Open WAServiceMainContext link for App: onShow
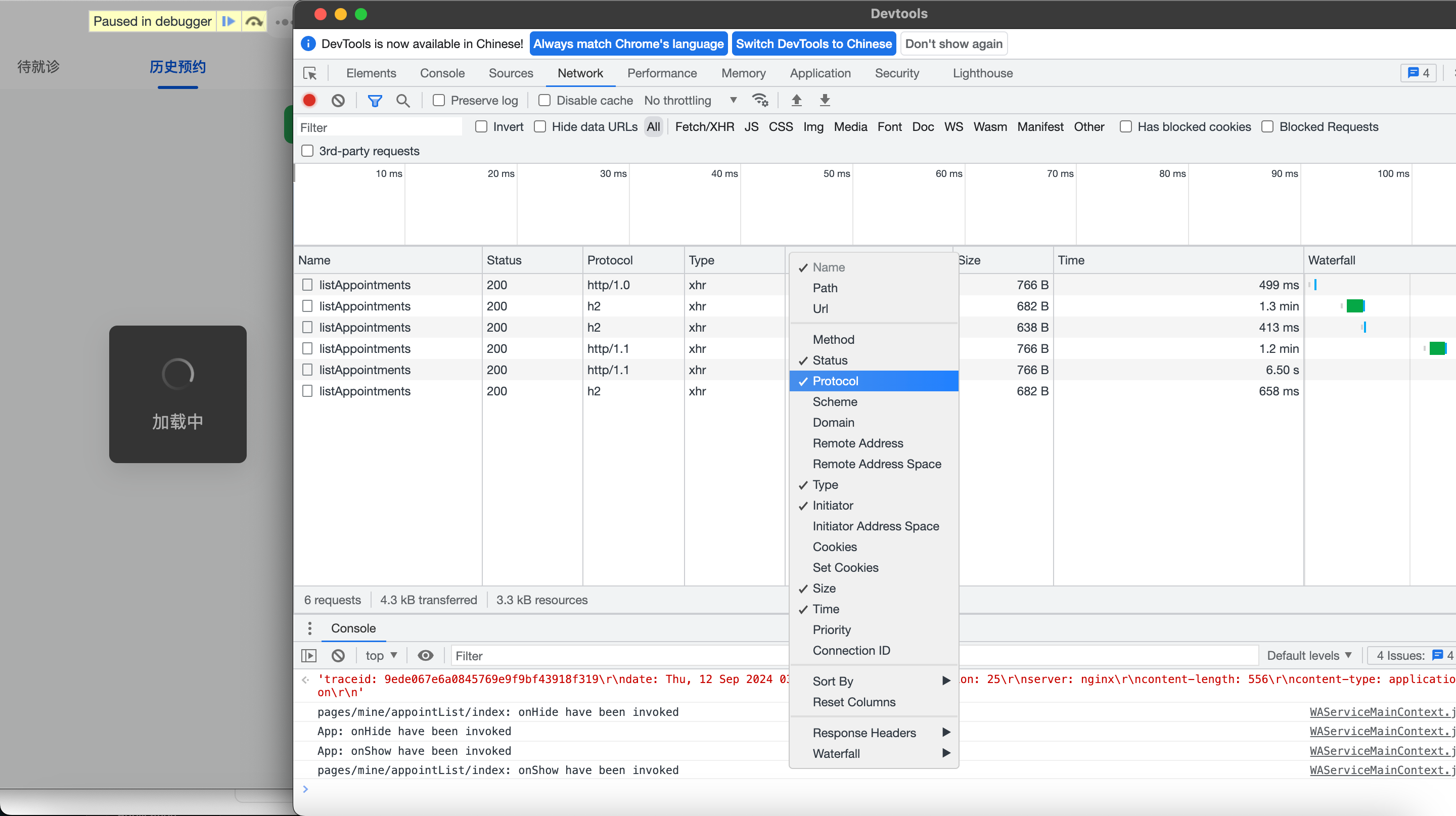The height and width of the screenshot is (816, 1456). pos(1382,750)
